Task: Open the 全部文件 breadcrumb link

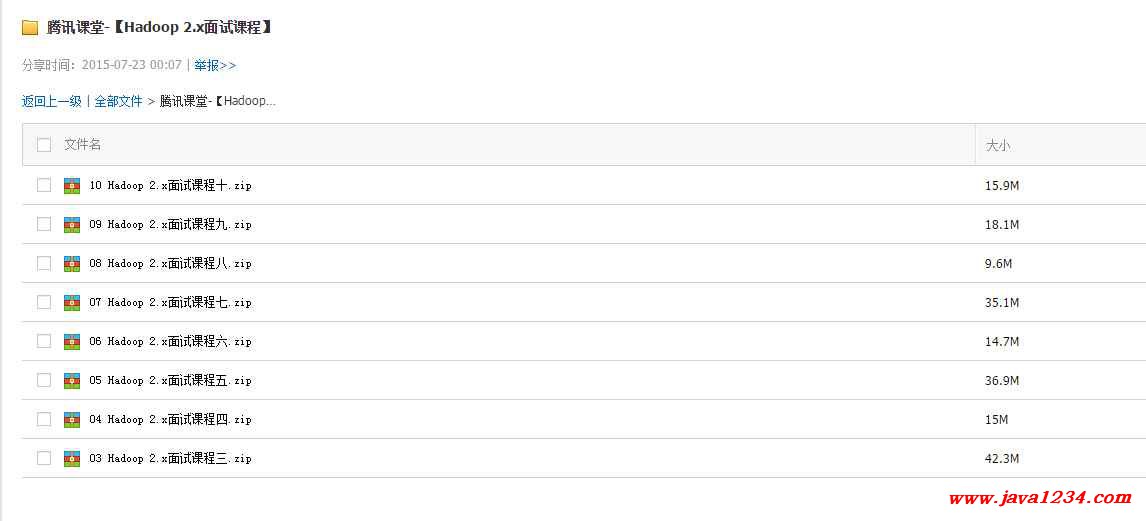Action: (x=118, y=102)
